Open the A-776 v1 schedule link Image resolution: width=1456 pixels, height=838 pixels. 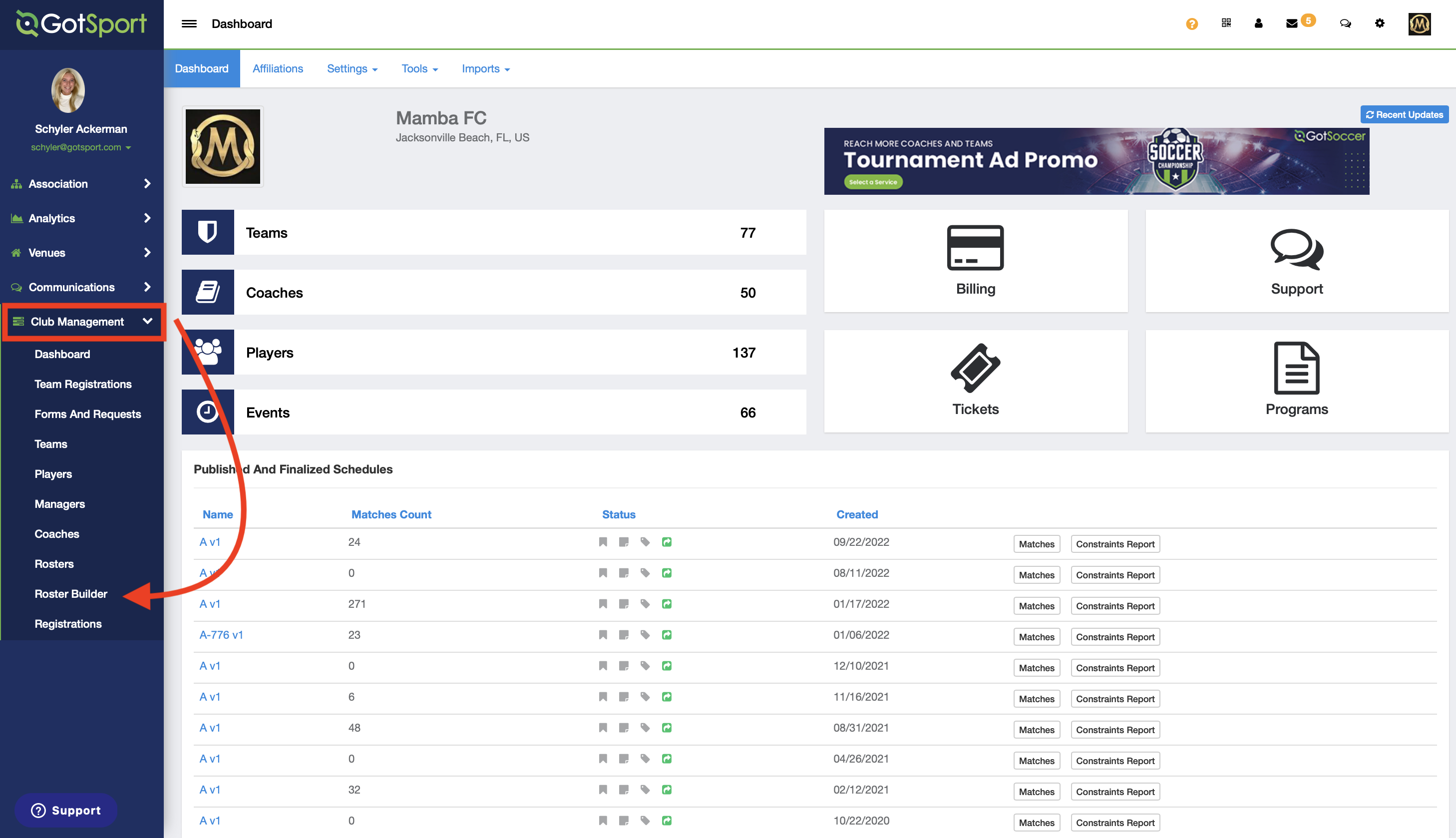point(221,635)
